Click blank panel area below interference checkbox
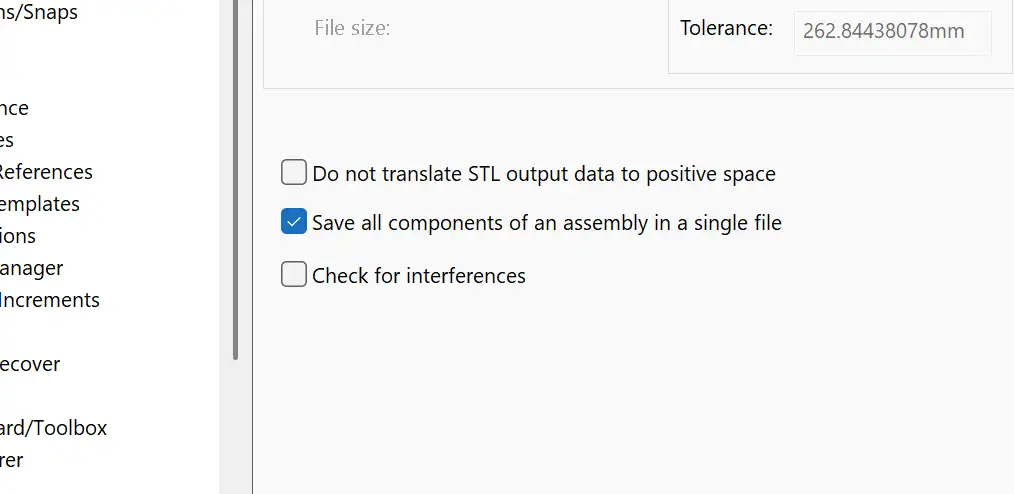1014x494 pixels. (630, 390)
